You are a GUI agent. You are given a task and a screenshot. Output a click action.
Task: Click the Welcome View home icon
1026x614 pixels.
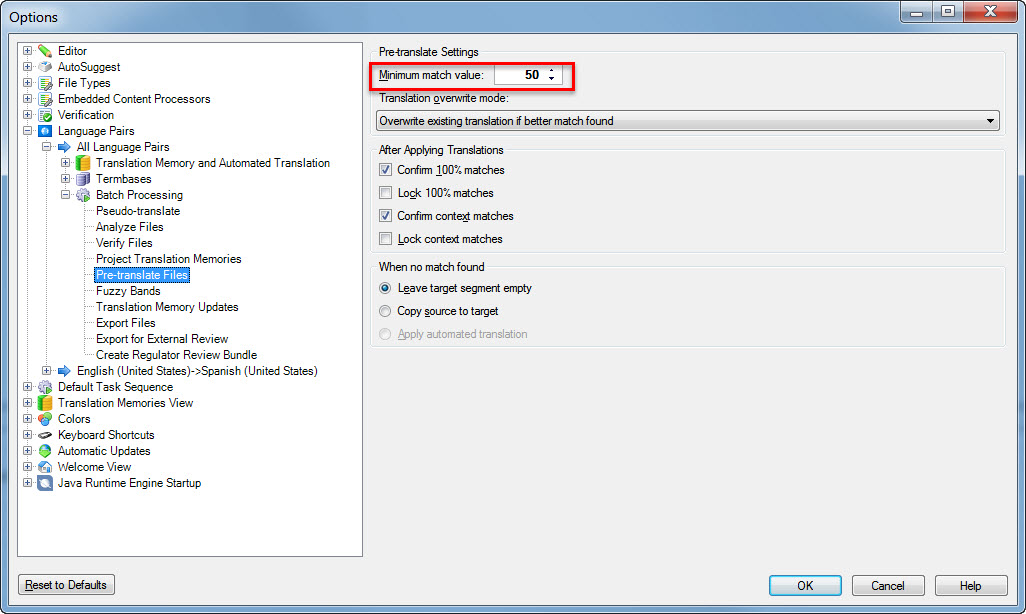click(x=45, y=467)
